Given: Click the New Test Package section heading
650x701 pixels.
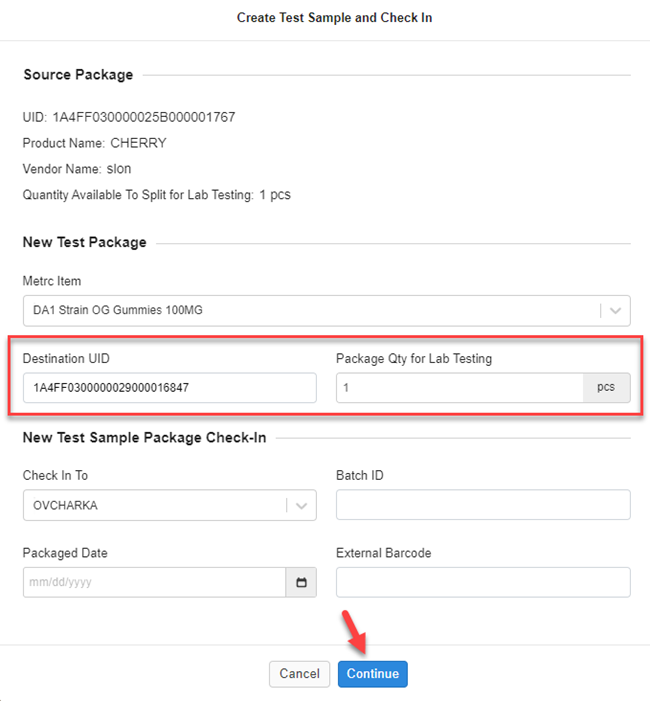Looking at the screenshot, I should [x=84, y=242].
